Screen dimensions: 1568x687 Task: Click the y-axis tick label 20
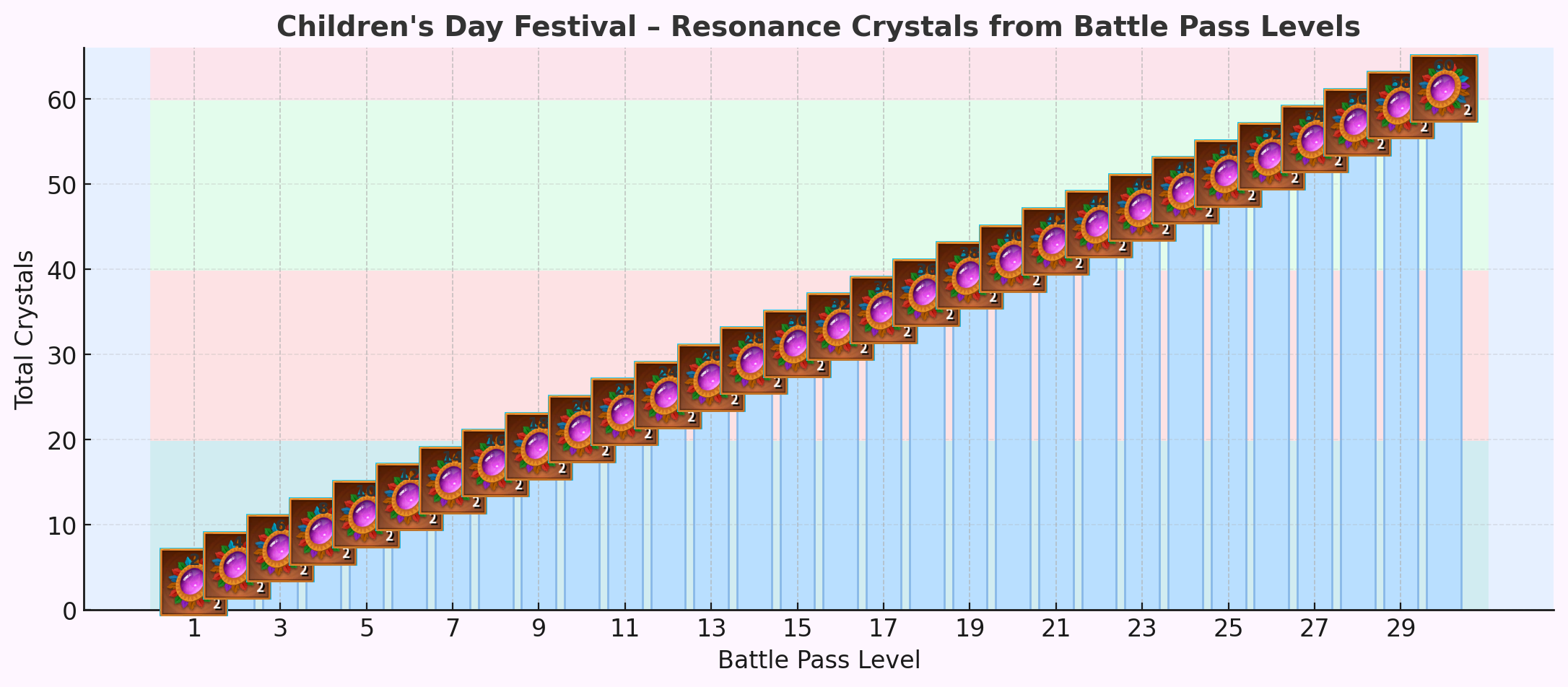pyautogui.click(x=57, y=440)
